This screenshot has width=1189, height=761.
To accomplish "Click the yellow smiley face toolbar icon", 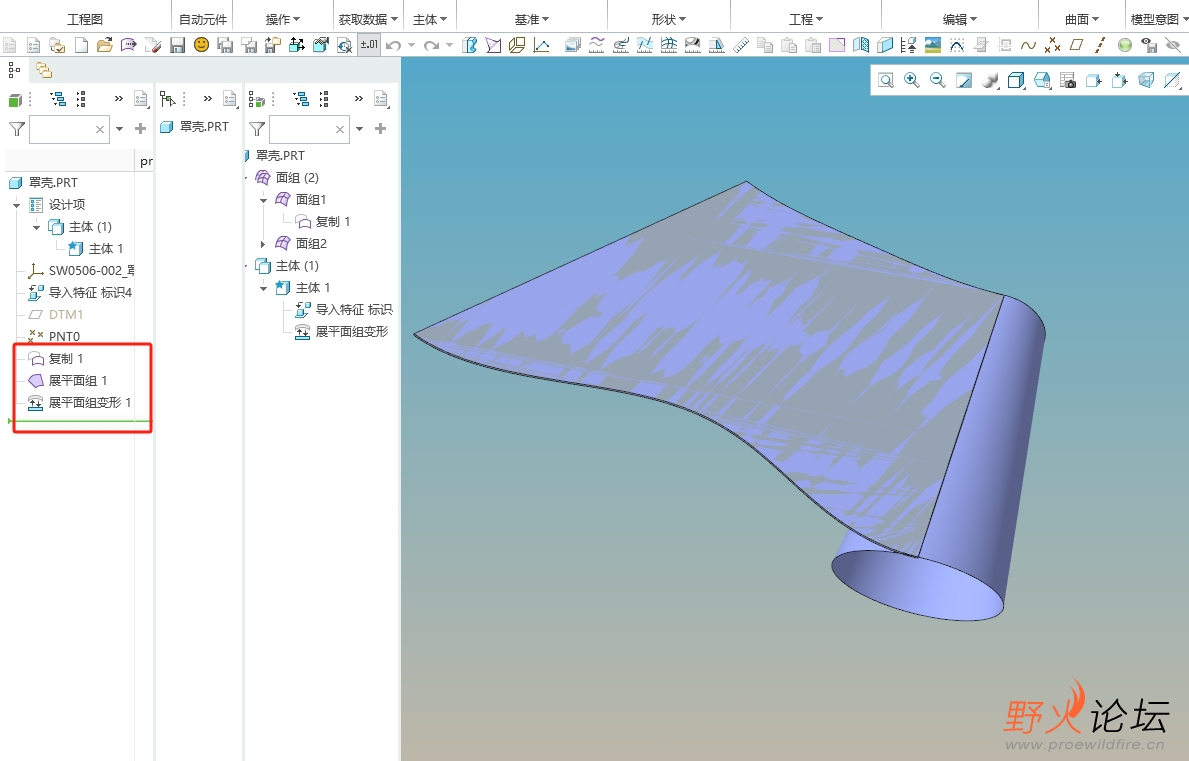I will point(202,45).
